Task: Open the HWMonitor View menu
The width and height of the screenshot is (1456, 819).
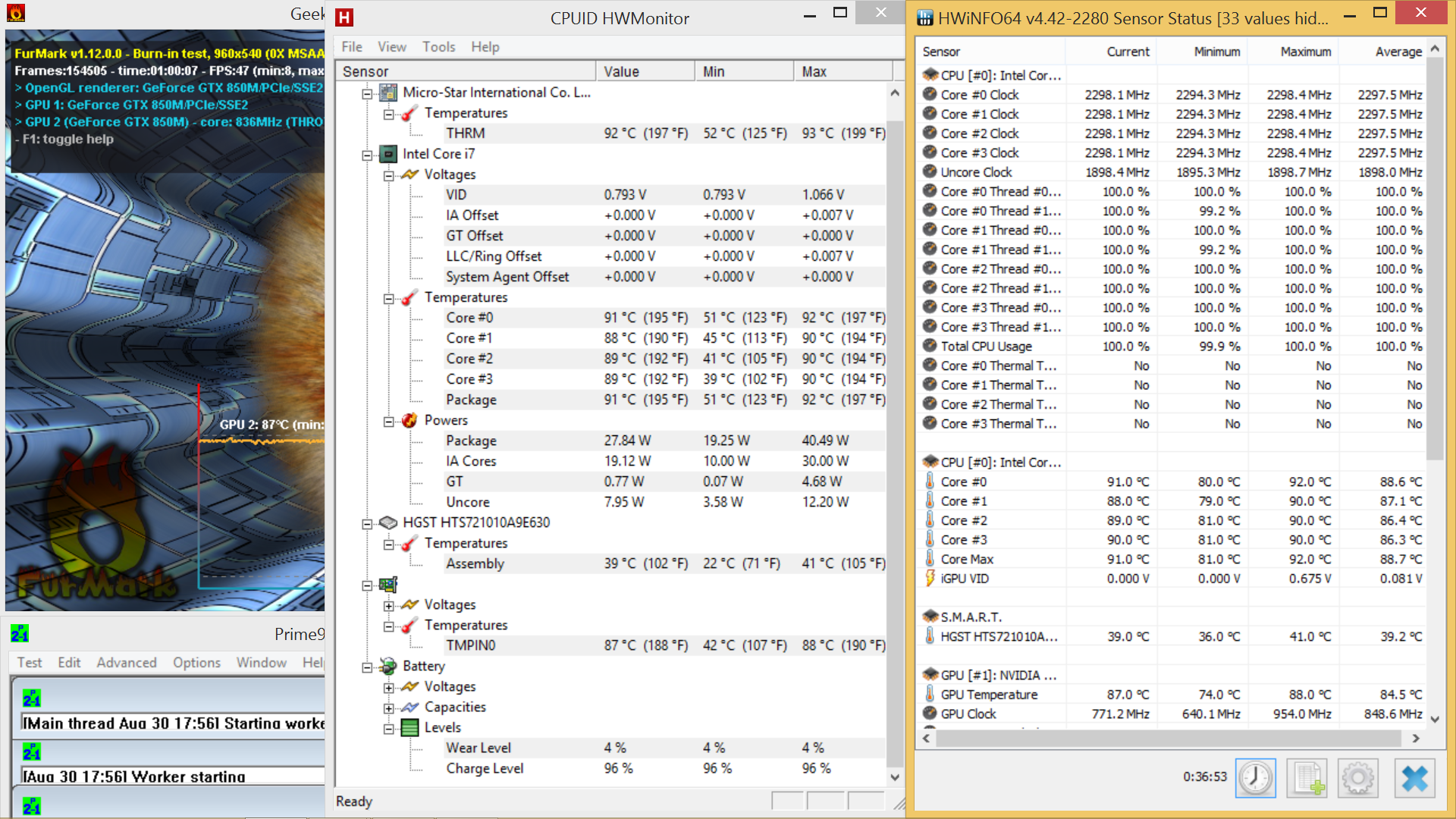Action: click(x=392, y=47)
